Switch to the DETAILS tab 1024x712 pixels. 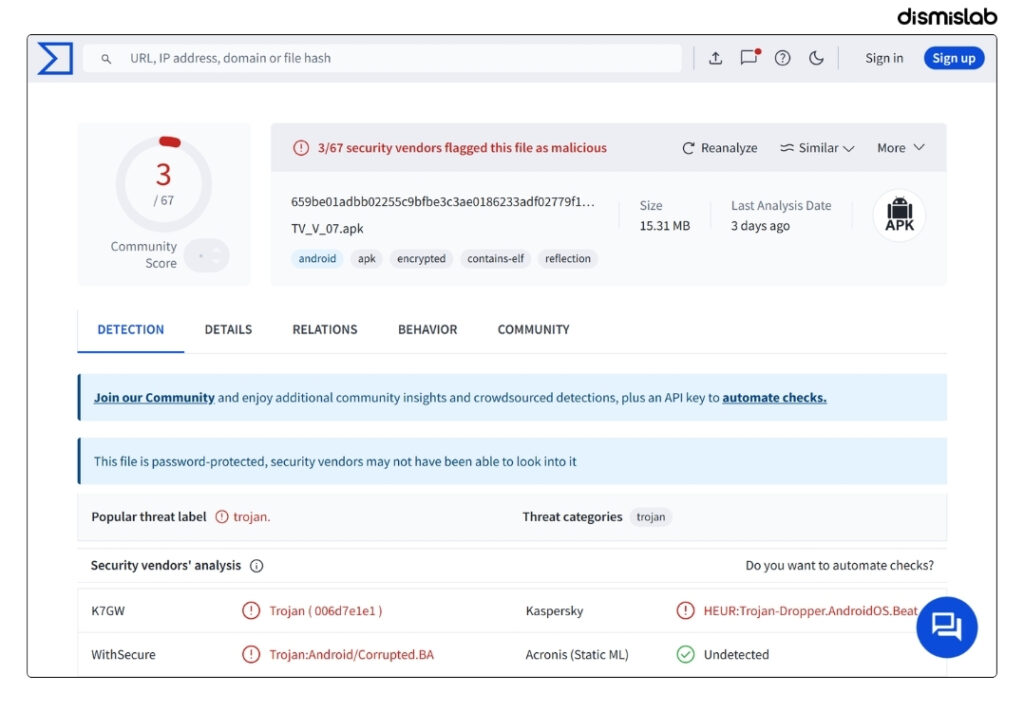click(228, 330)
